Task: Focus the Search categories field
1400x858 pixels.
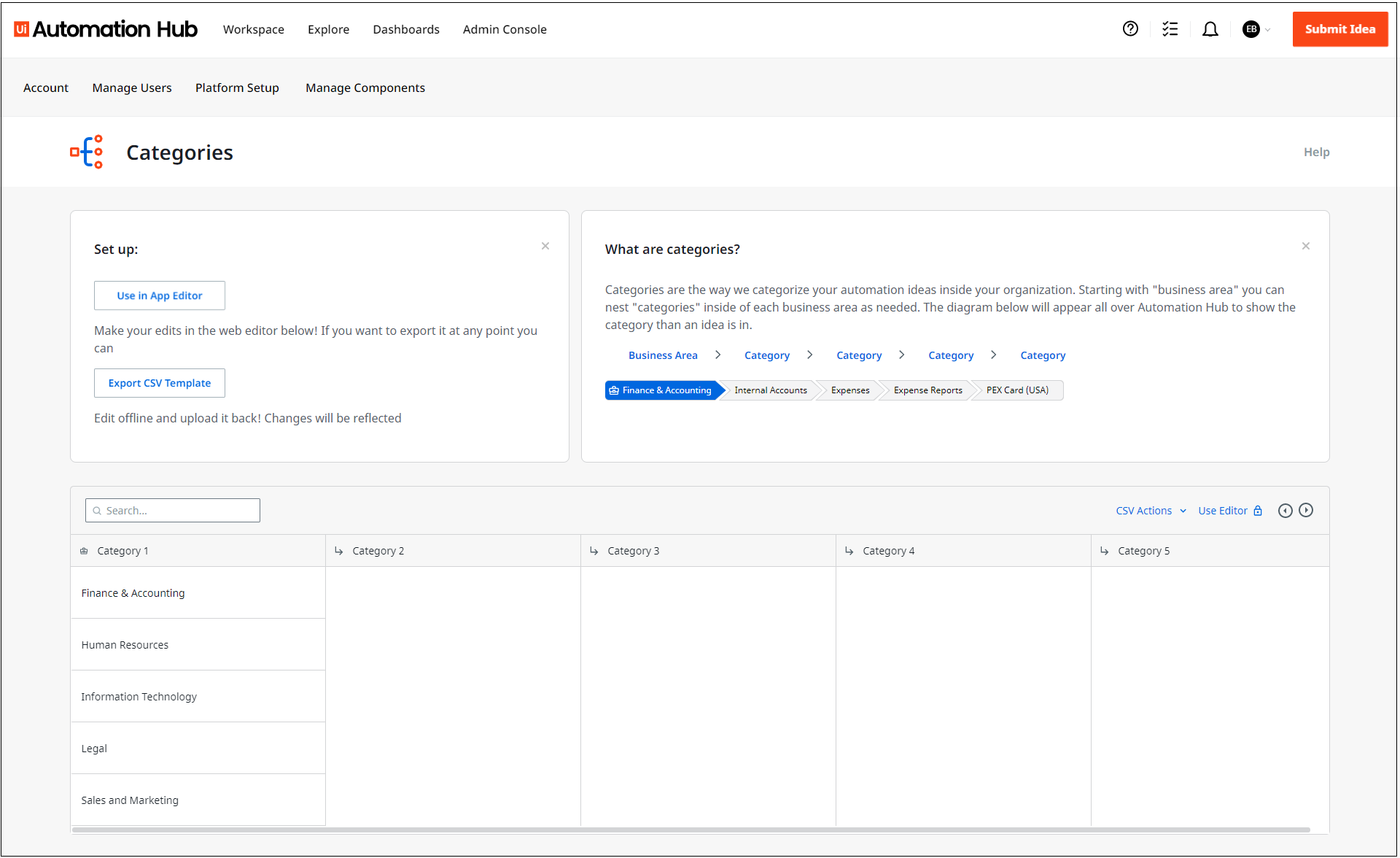Action: (x=173, y=511)
